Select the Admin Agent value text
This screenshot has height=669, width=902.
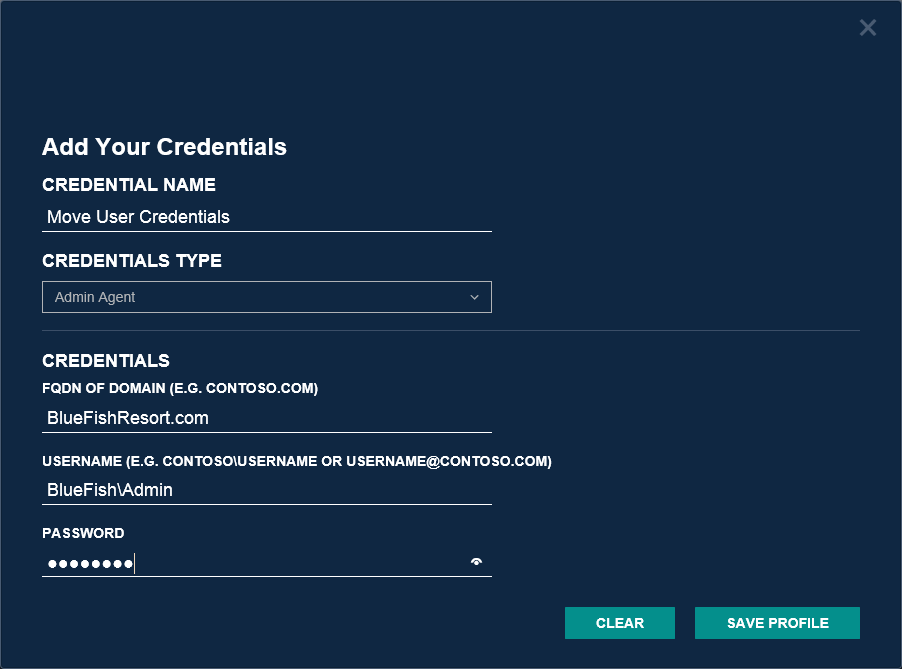95,297
